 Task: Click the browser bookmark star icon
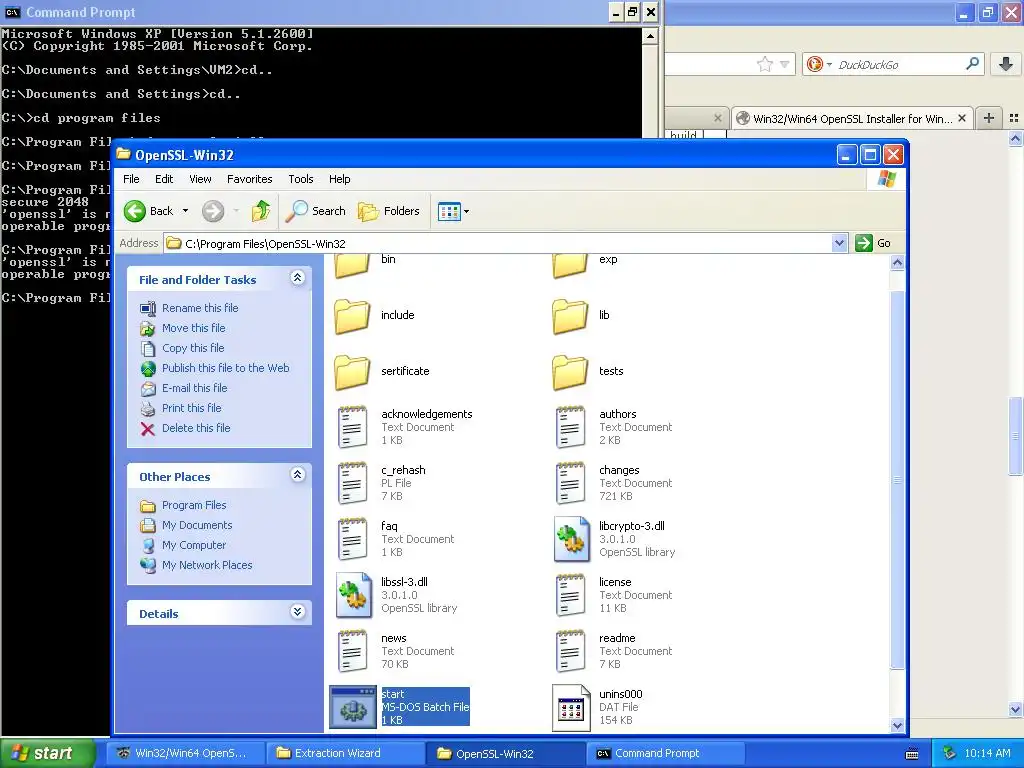765,64
